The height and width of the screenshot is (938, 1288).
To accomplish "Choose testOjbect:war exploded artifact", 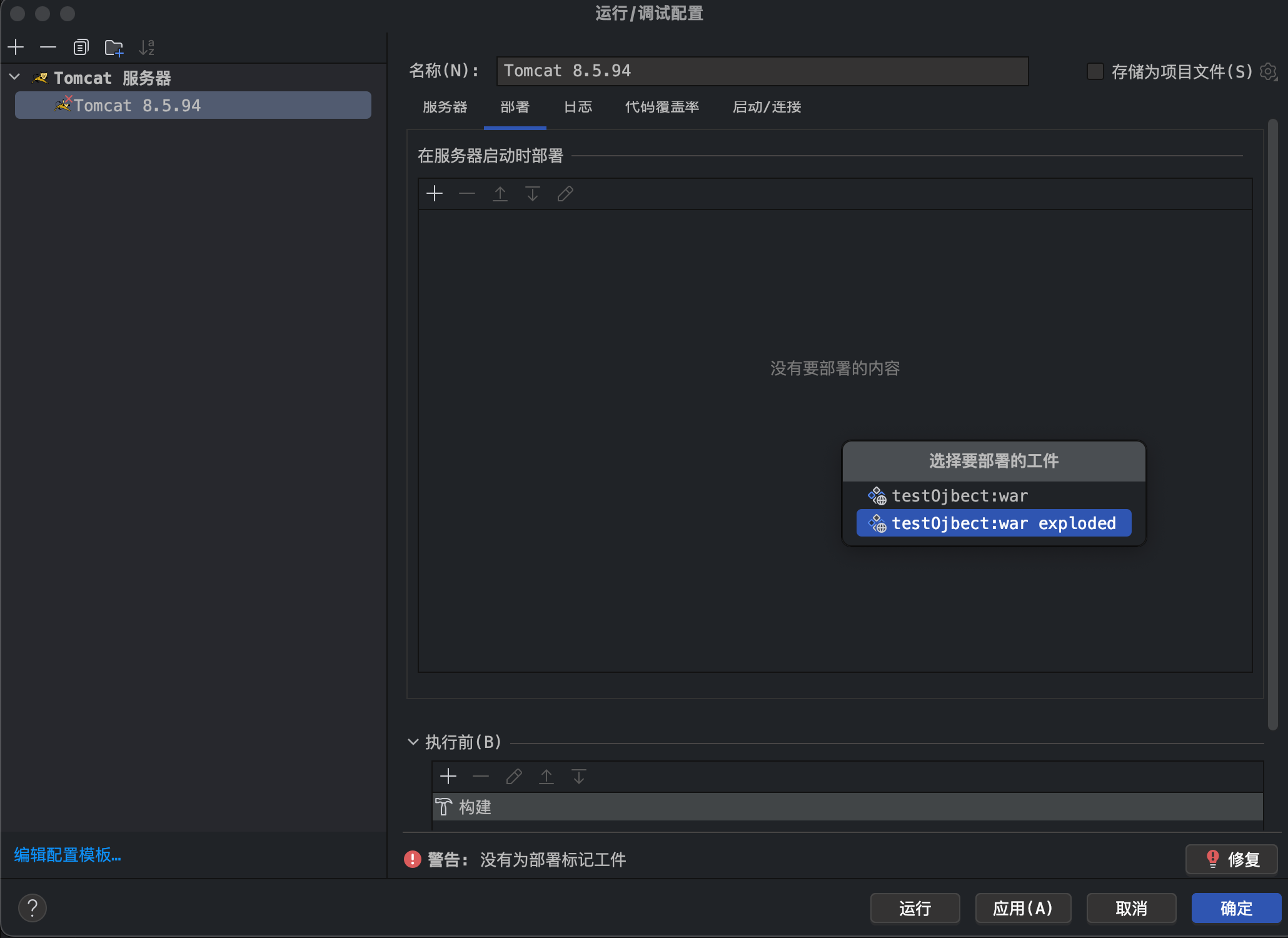I will point(994,523).
